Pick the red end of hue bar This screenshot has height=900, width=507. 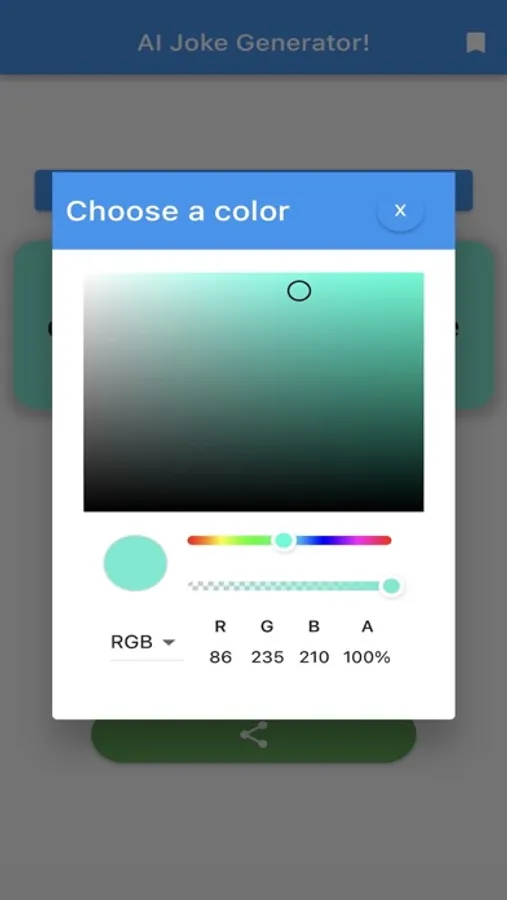pos(193,540)
